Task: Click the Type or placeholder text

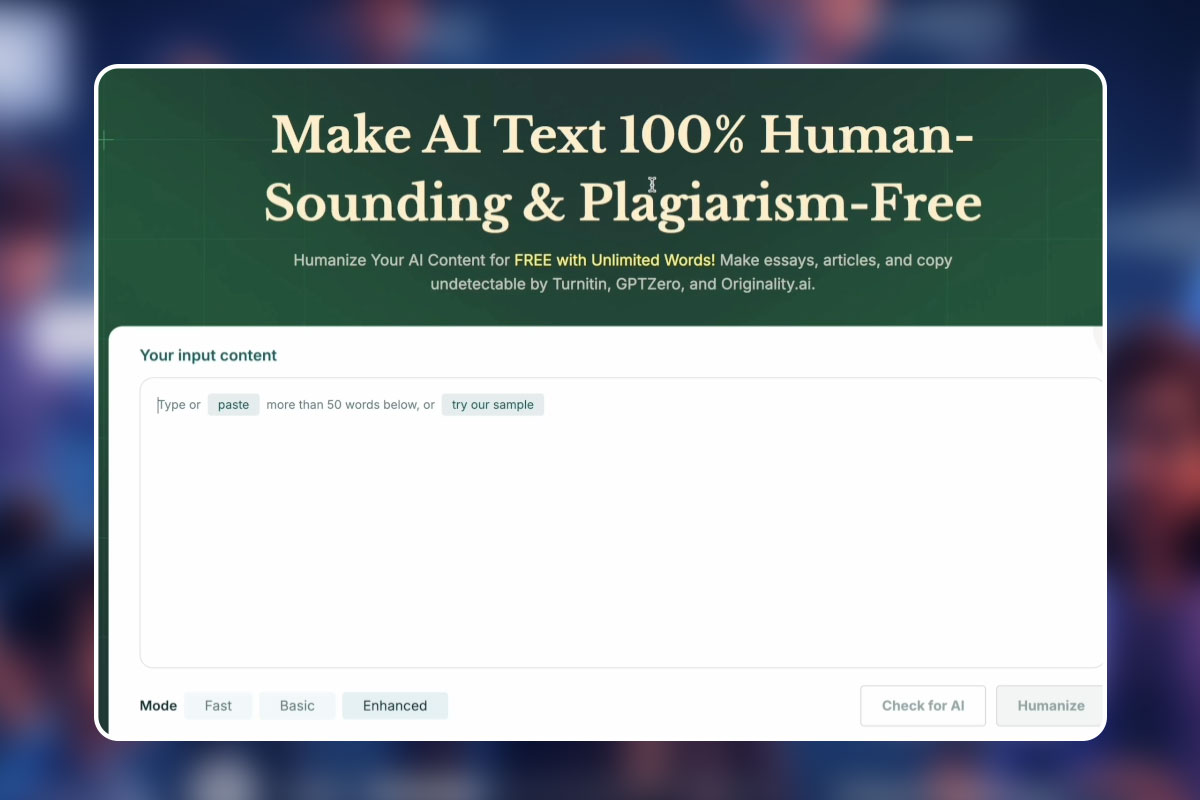Action: pyautogui.click(x=179, y=405)
